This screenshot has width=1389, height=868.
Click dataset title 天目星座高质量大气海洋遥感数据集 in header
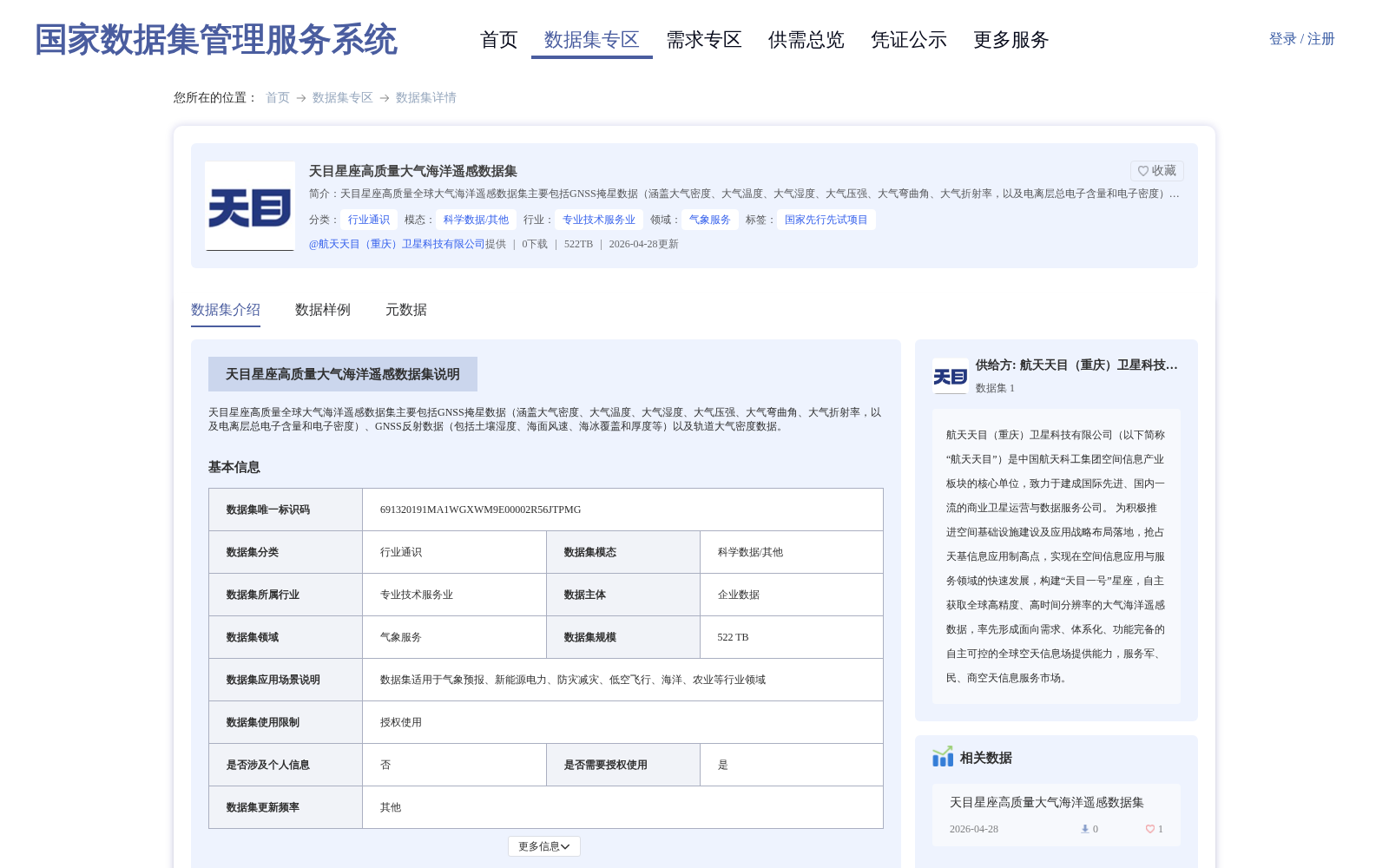pyautogui.click(x=413, y=171)
